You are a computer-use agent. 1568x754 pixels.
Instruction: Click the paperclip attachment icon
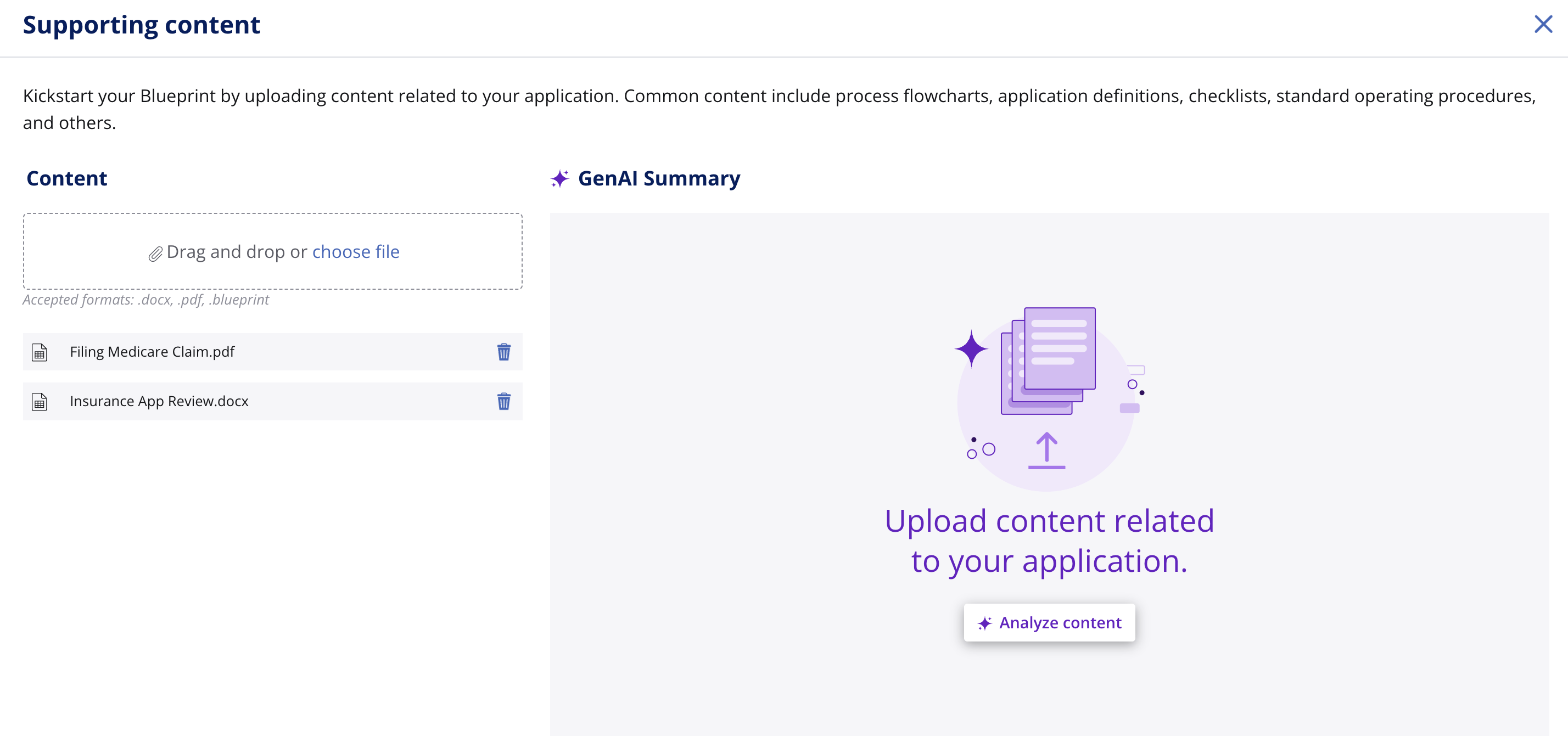[155, 254]
